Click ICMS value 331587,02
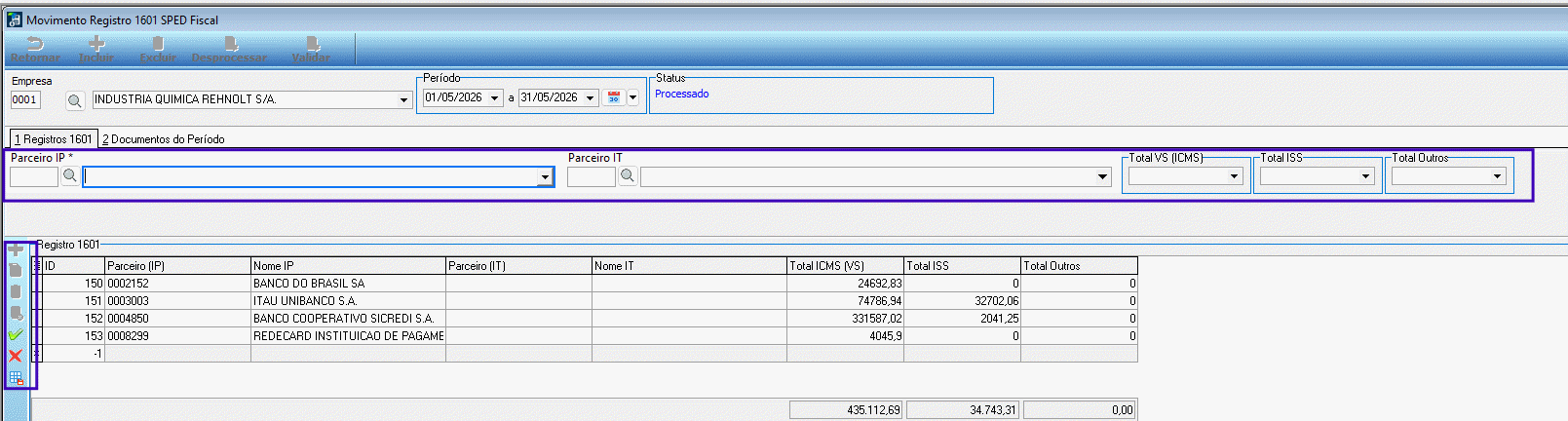This screenshot has height=421, width=1568. click(x=845, y=319)
